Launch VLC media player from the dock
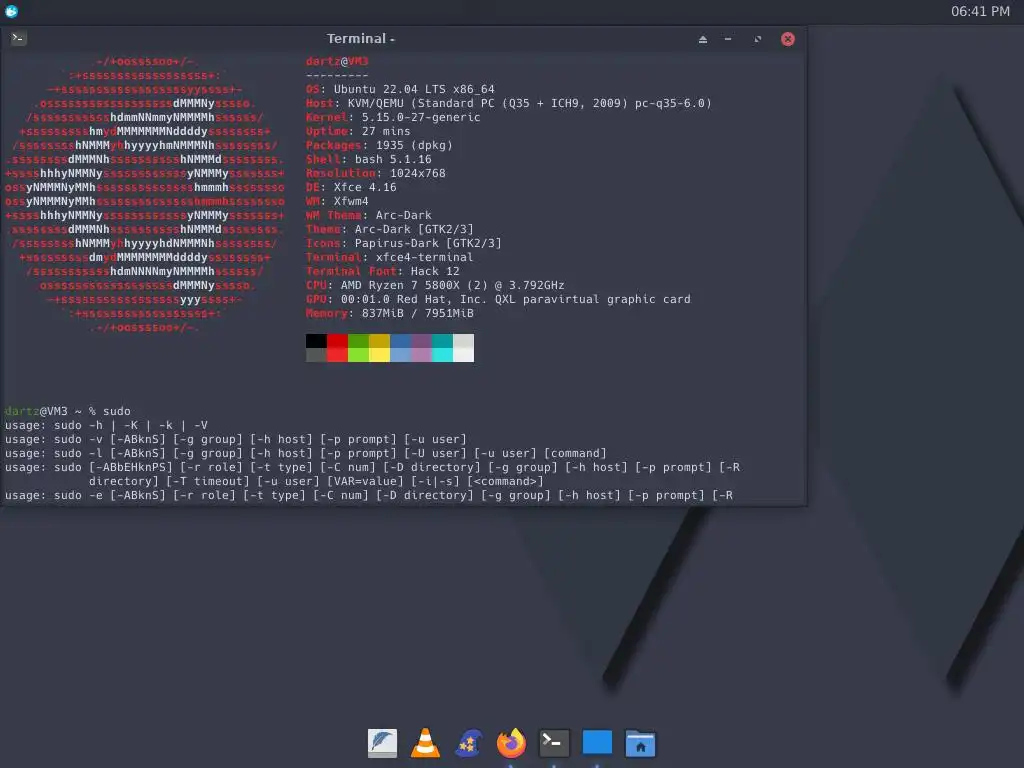 tap(425, 743)
